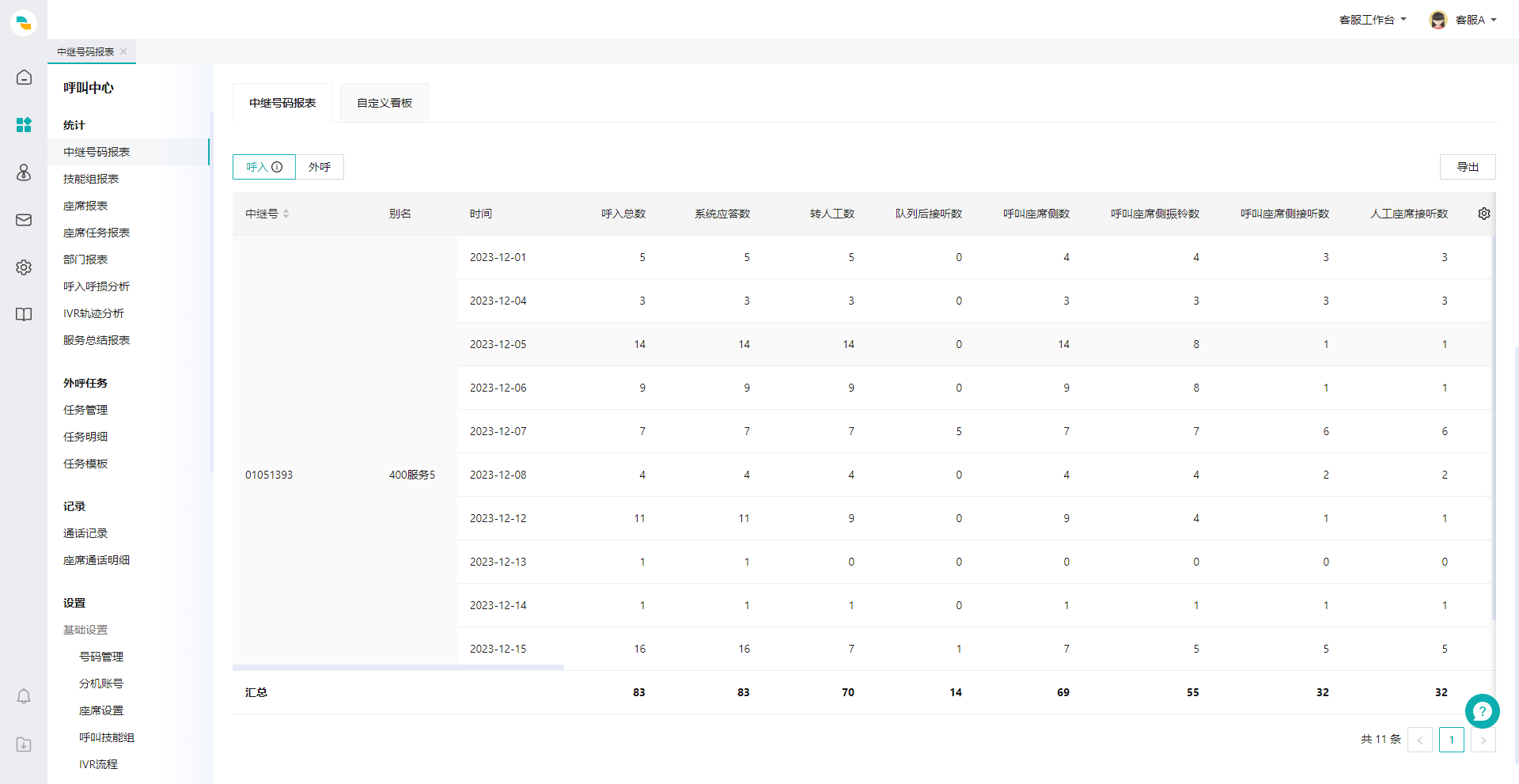Click the 客服A avatar picture

pyautogui.click(x=1438, y=20)
